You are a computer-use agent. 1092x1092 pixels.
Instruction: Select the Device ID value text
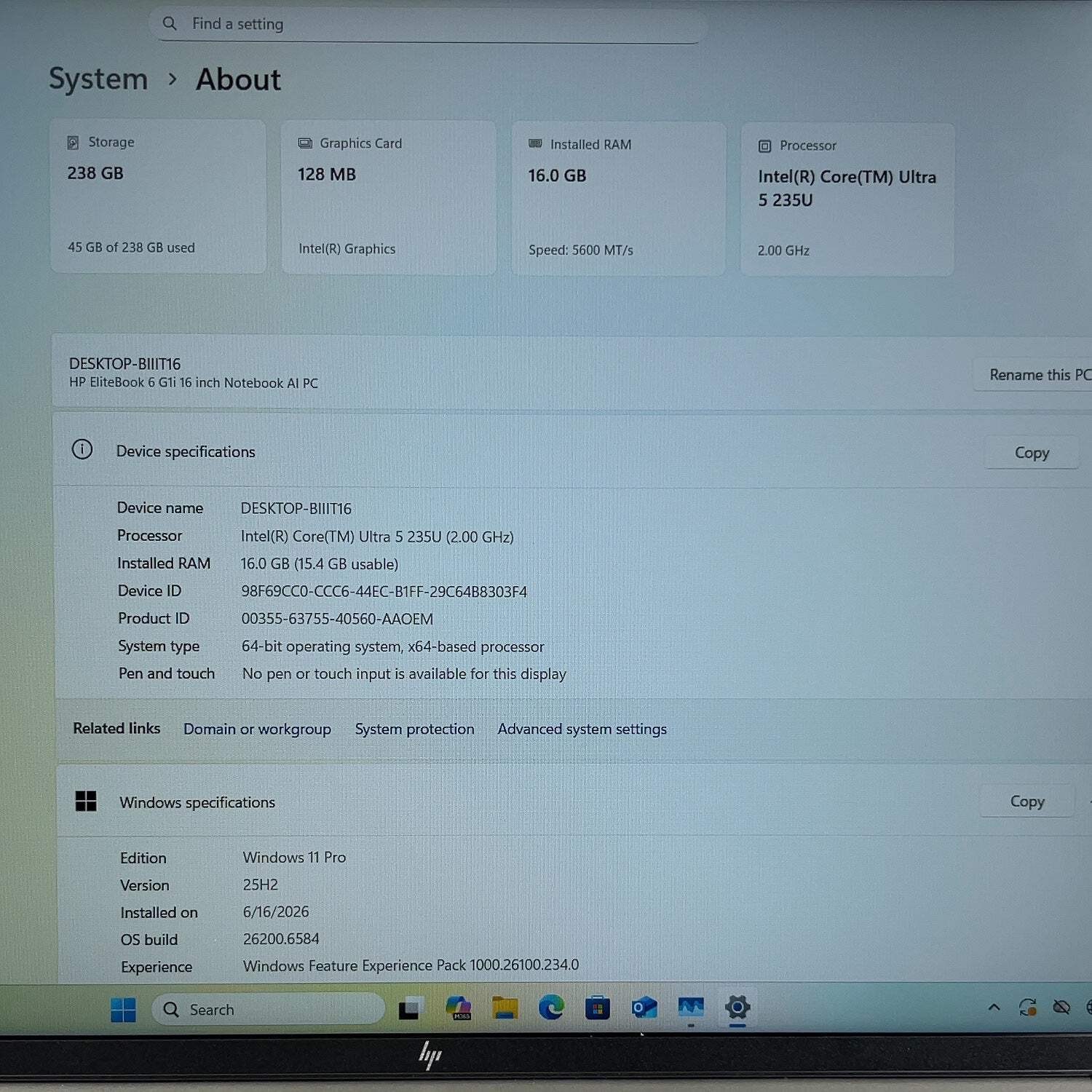(384, 591)
